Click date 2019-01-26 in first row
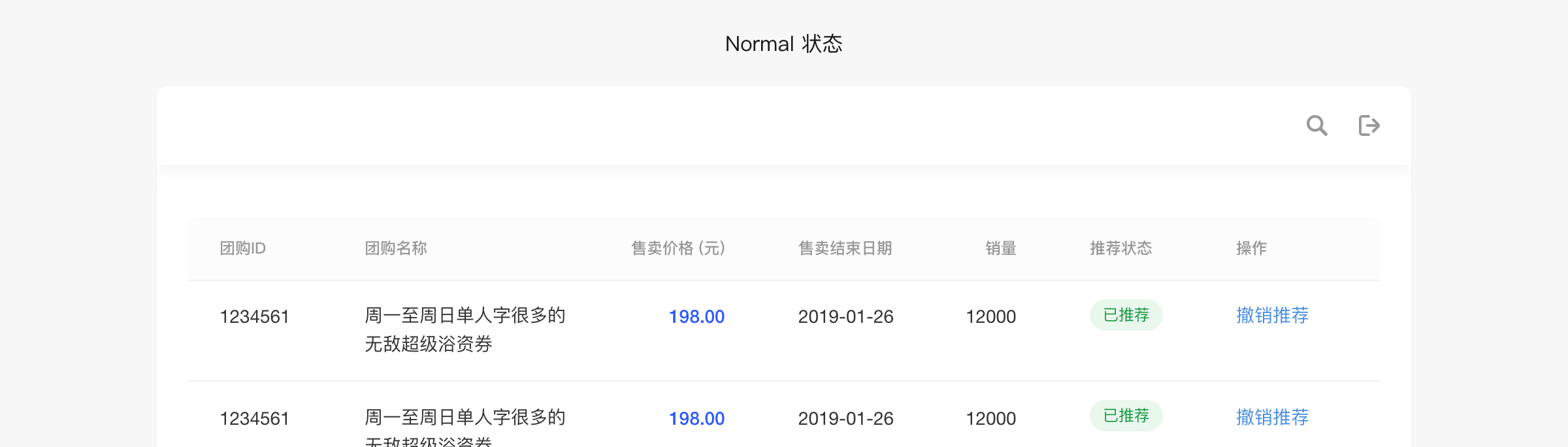 [x=845, y=317]
